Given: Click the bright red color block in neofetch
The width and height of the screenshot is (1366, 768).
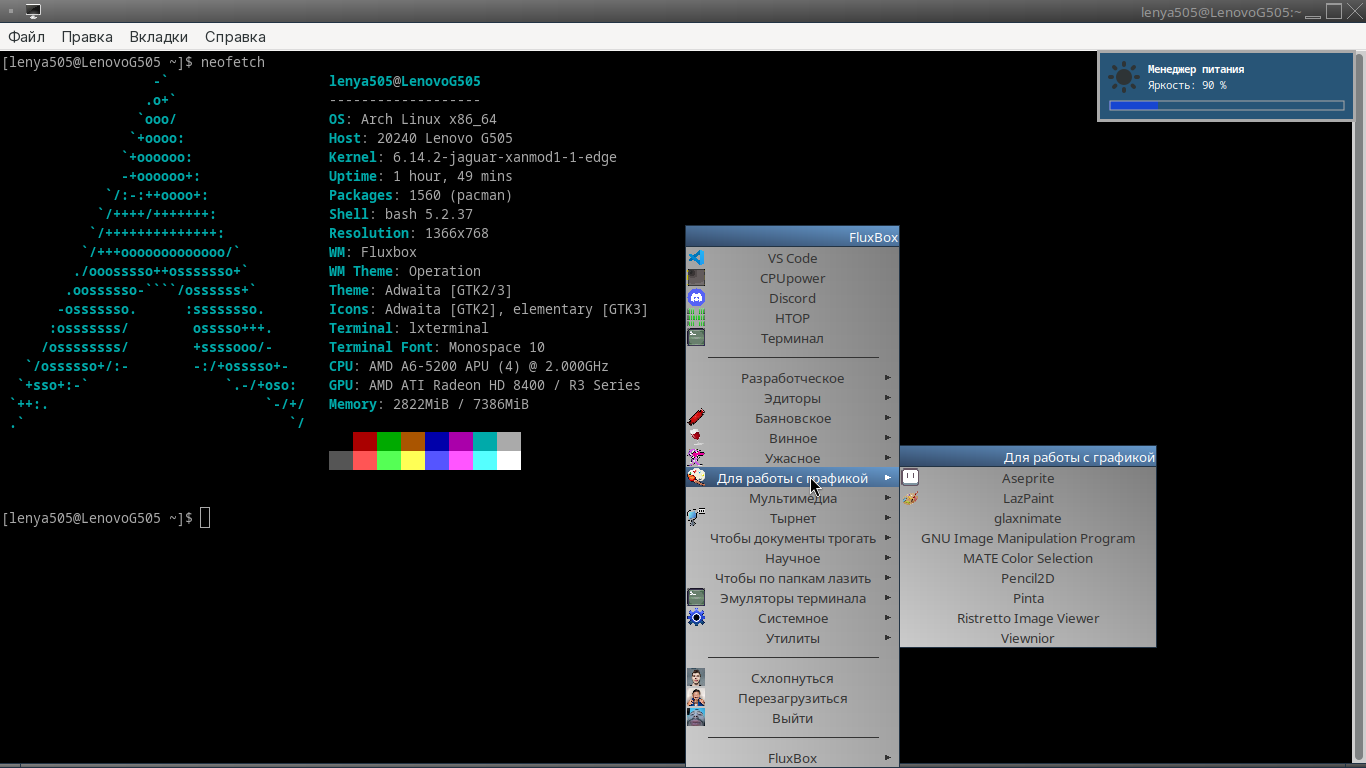Looking at the screenshot, I should (365, 460).
